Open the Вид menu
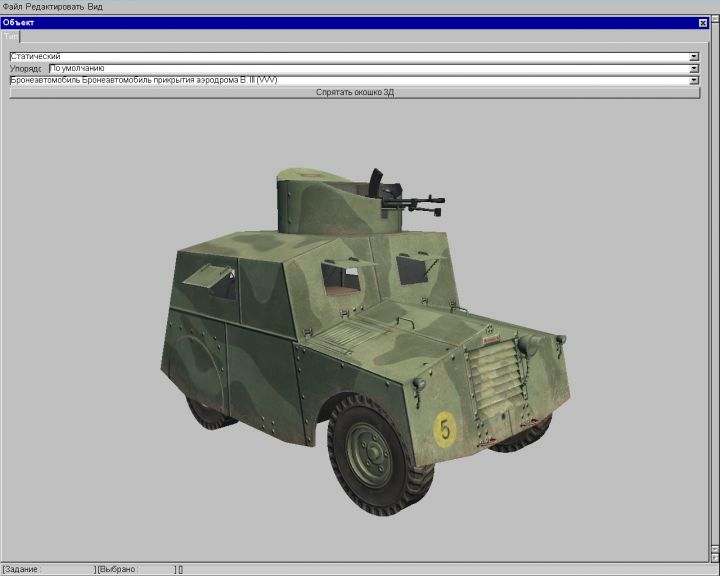 [x=97, y=7]
